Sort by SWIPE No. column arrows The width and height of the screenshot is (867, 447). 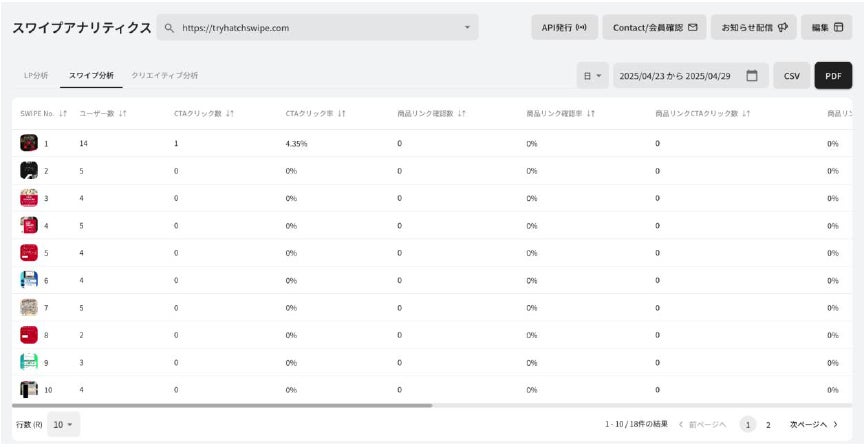coord(62,114)
